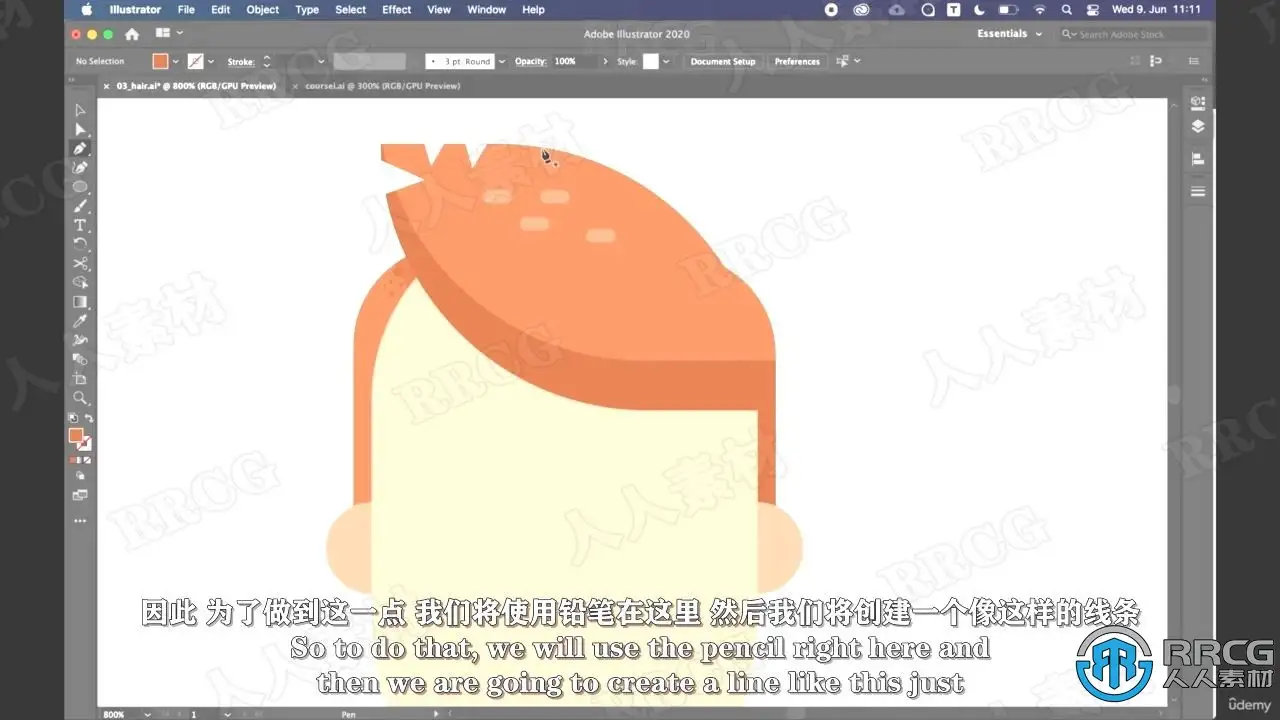Open the Layers panel icon

point(1198,127)
